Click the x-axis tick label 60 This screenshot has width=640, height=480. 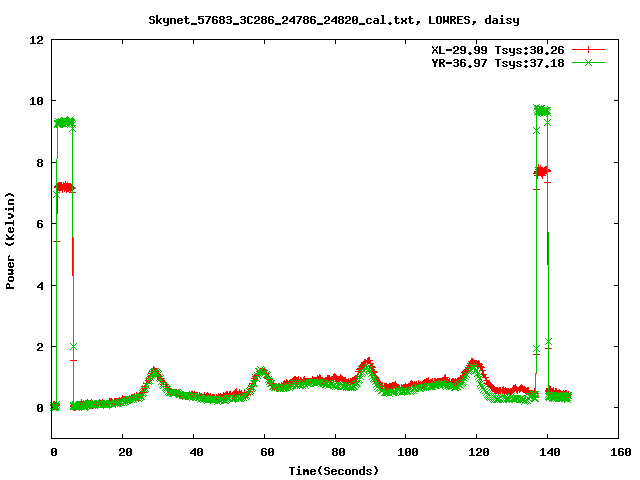(x=267, y=452)
